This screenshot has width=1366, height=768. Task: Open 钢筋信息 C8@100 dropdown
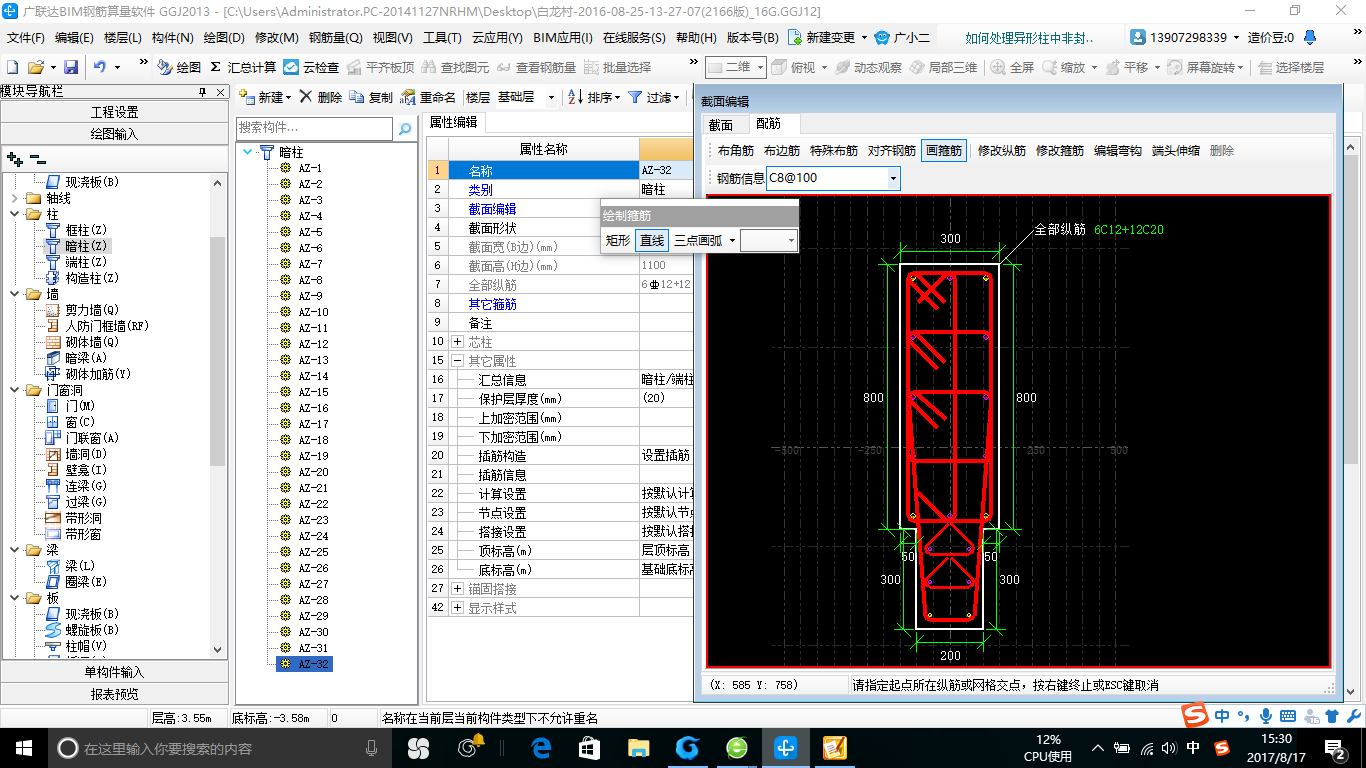(x=893, y=178)
